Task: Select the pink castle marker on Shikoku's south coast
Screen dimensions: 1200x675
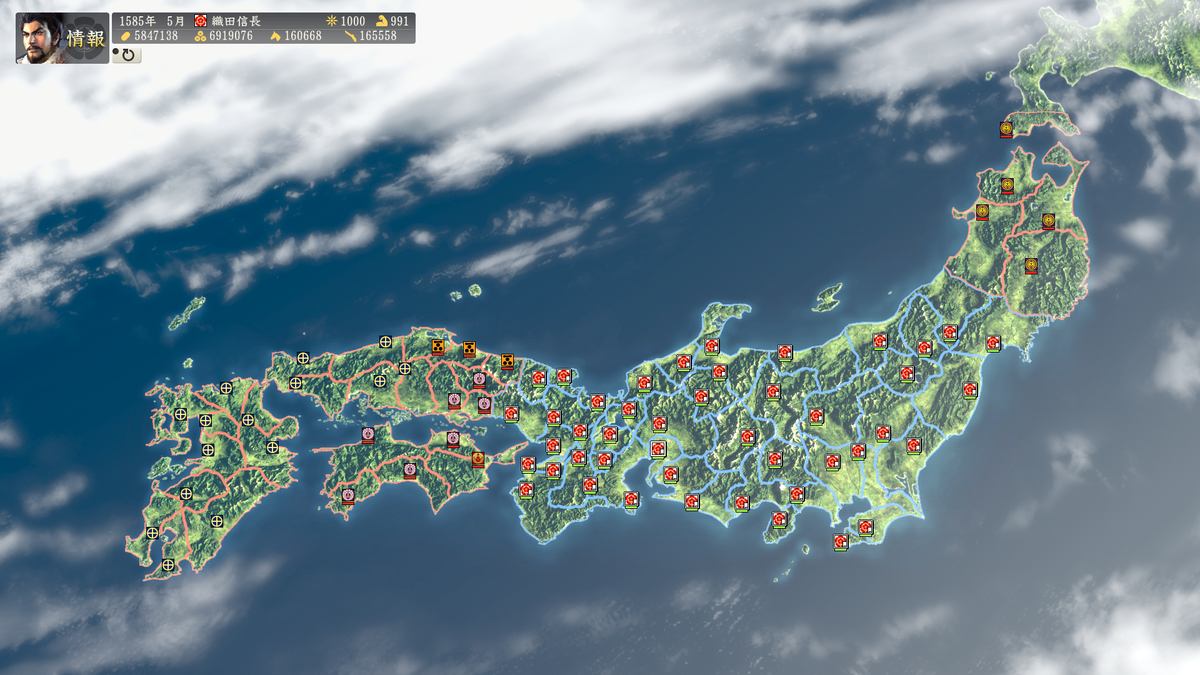Action: pyautogui.click(x=409, y=470)
